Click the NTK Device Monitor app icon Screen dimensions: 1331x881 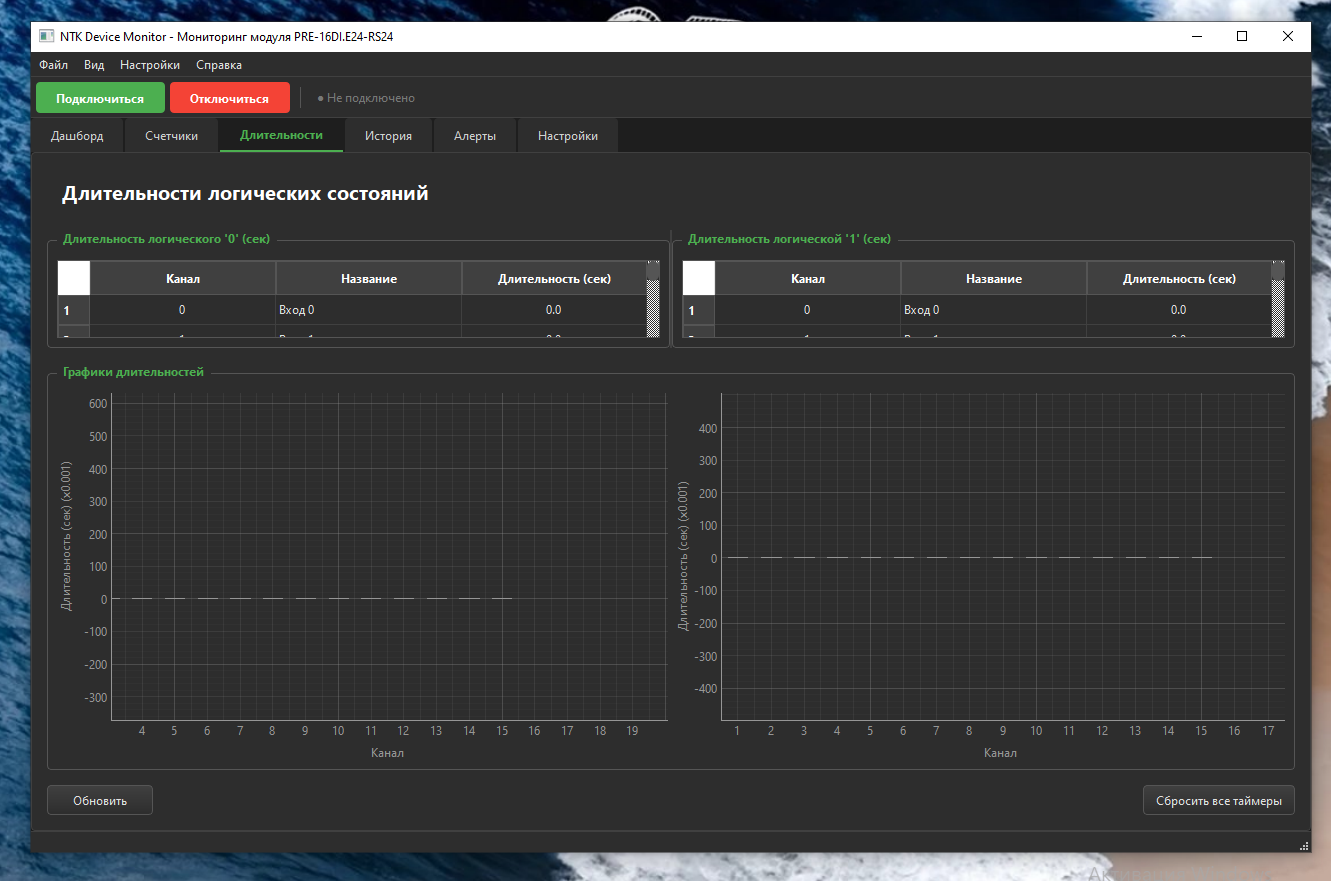46,36
